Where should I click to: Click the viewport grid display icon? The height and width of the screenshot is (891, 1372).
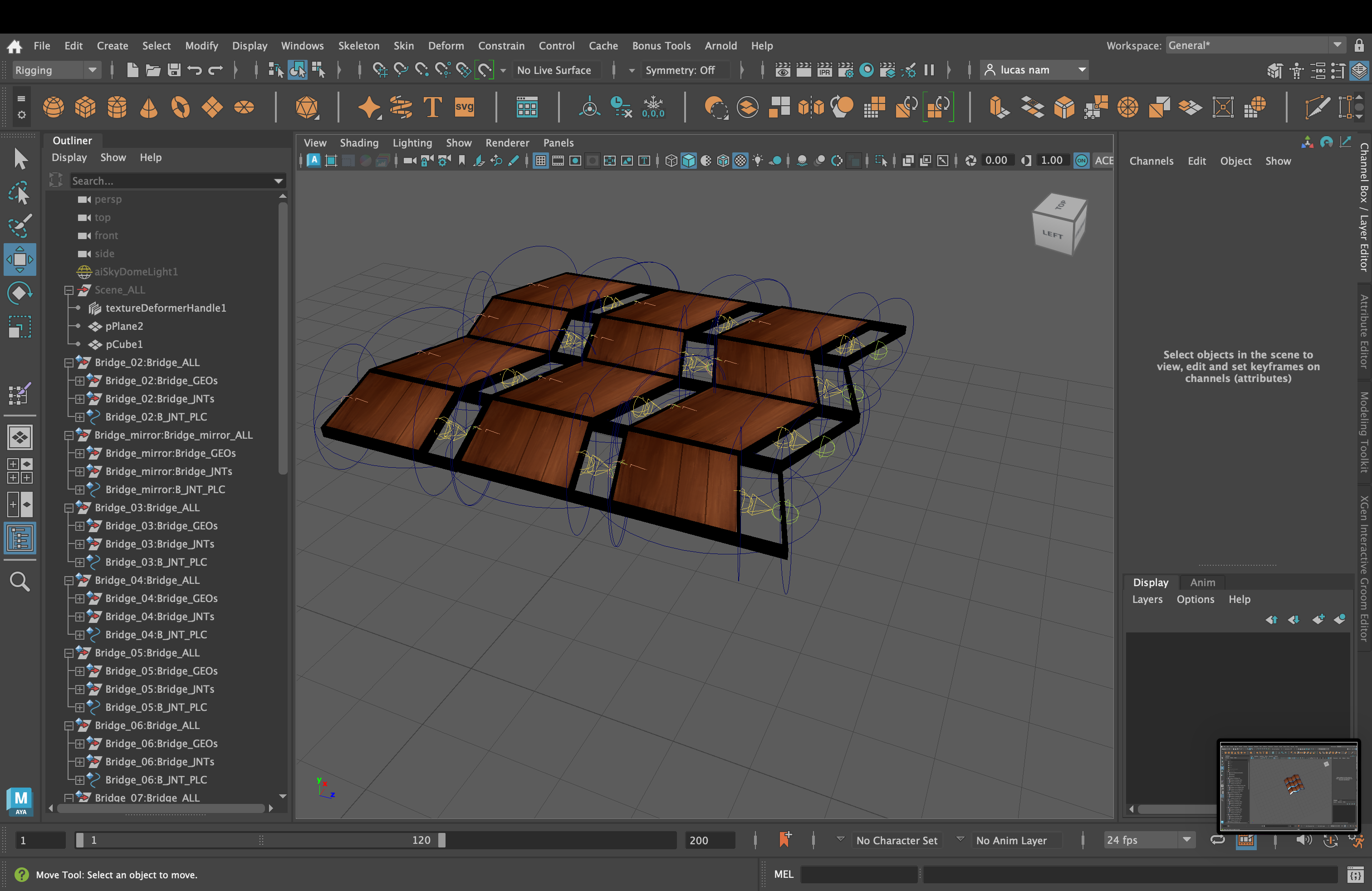pos(540,161)
